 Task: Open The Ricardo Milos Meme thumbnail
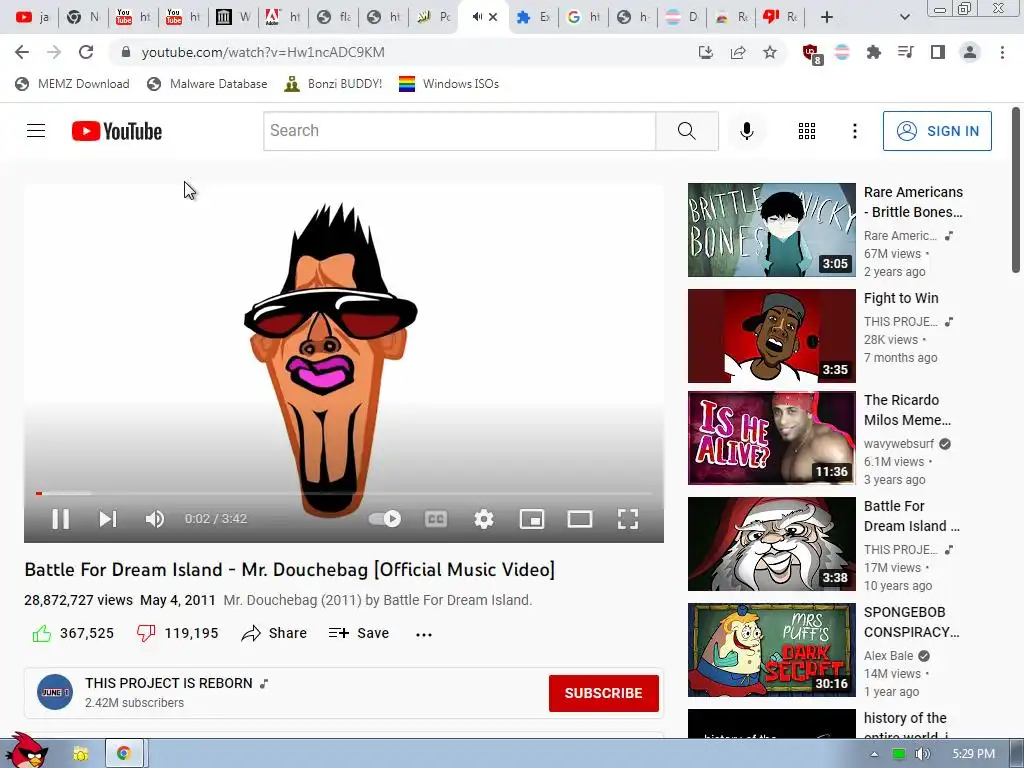[771, 438]
